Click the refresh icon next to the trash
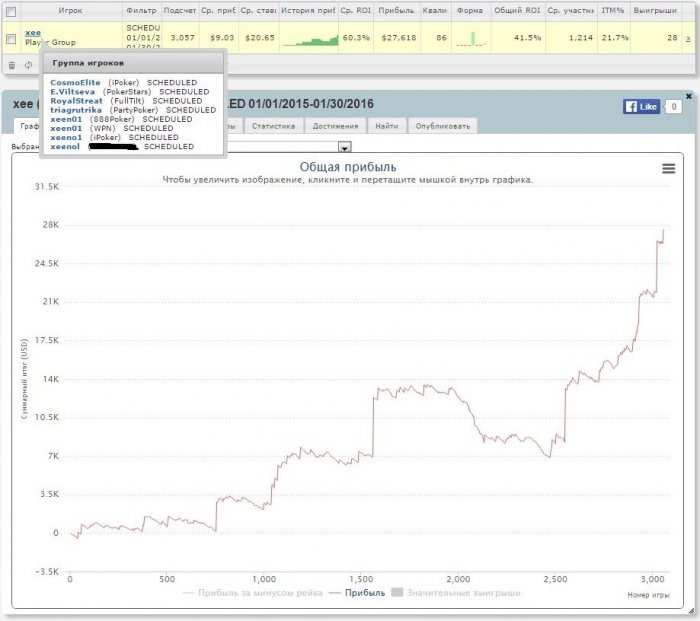The height and width of the screenshot is (621, 700). point(28,65)
